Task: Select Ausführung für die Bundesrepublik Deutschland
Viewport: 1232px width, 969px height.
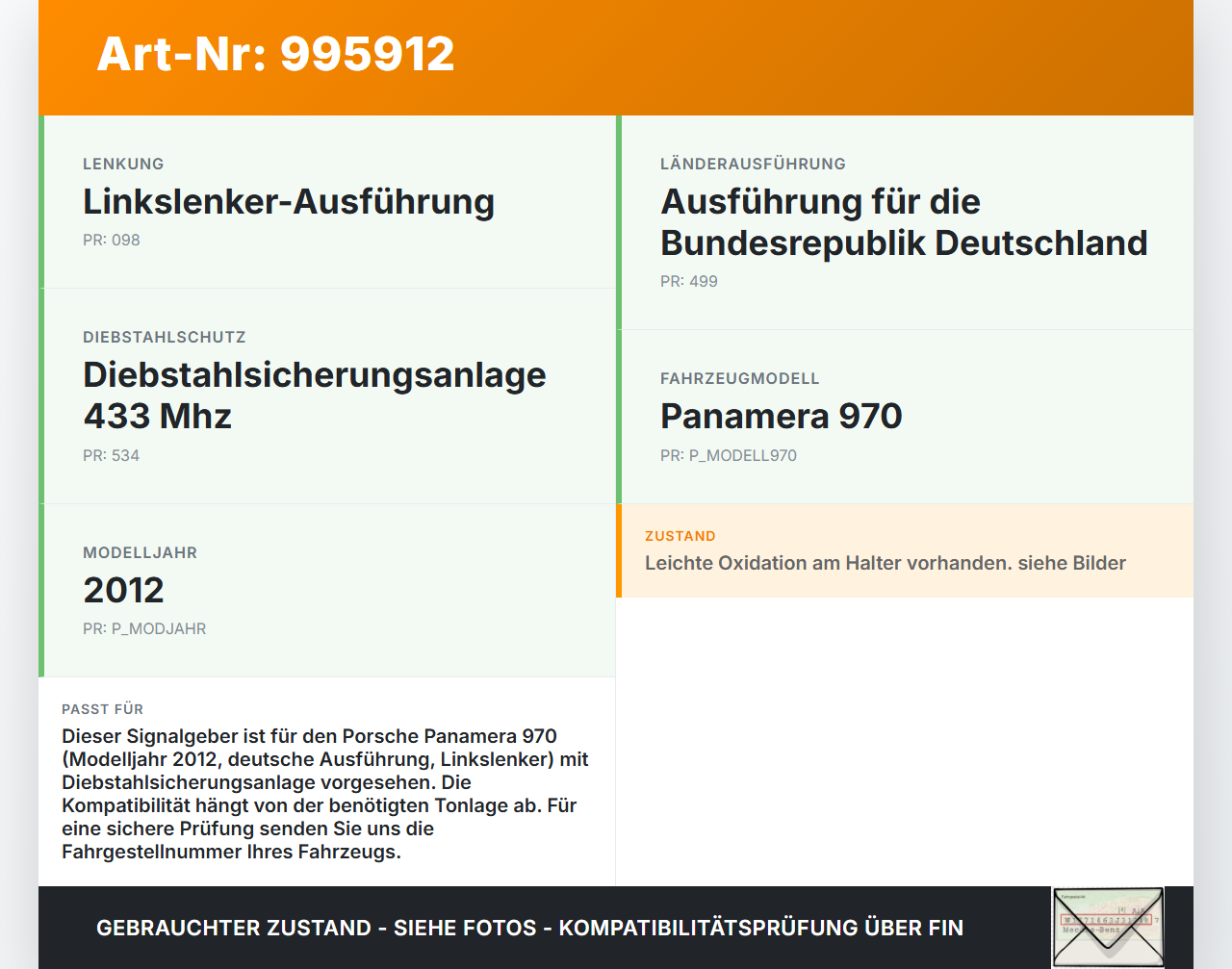Action: tap(904, 222)
